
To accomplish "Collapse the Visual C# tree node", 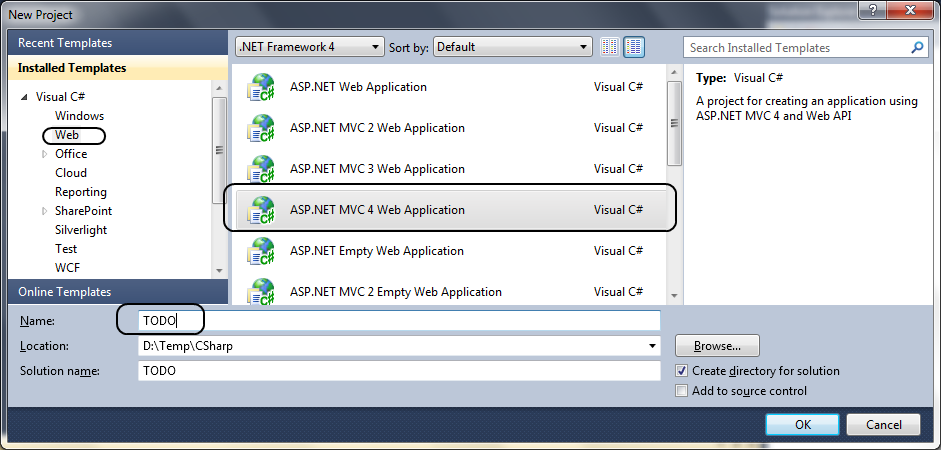I will pos(25,97).
